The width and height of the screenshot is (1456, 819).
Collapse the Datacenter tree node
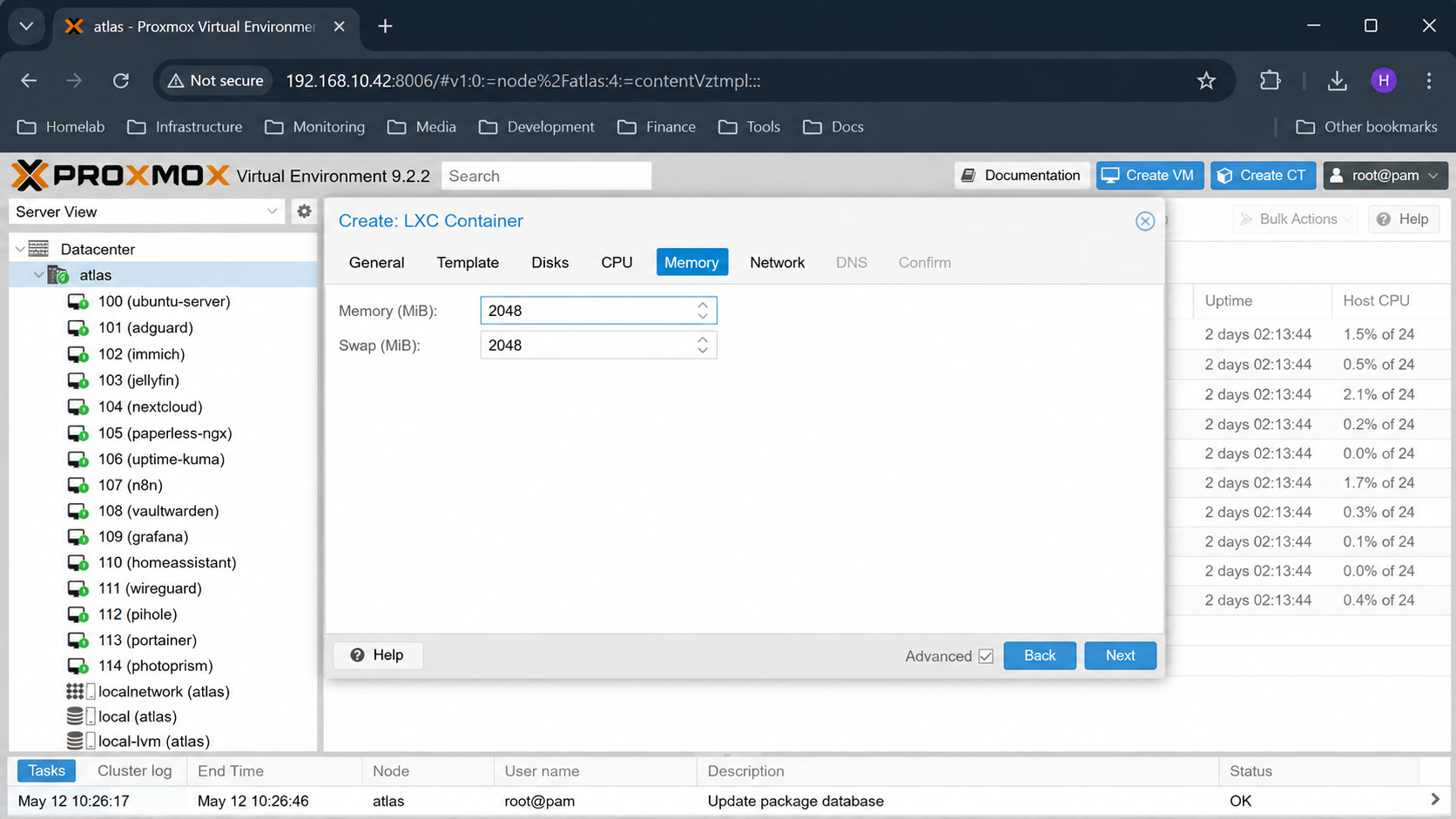tap(20, 249)
